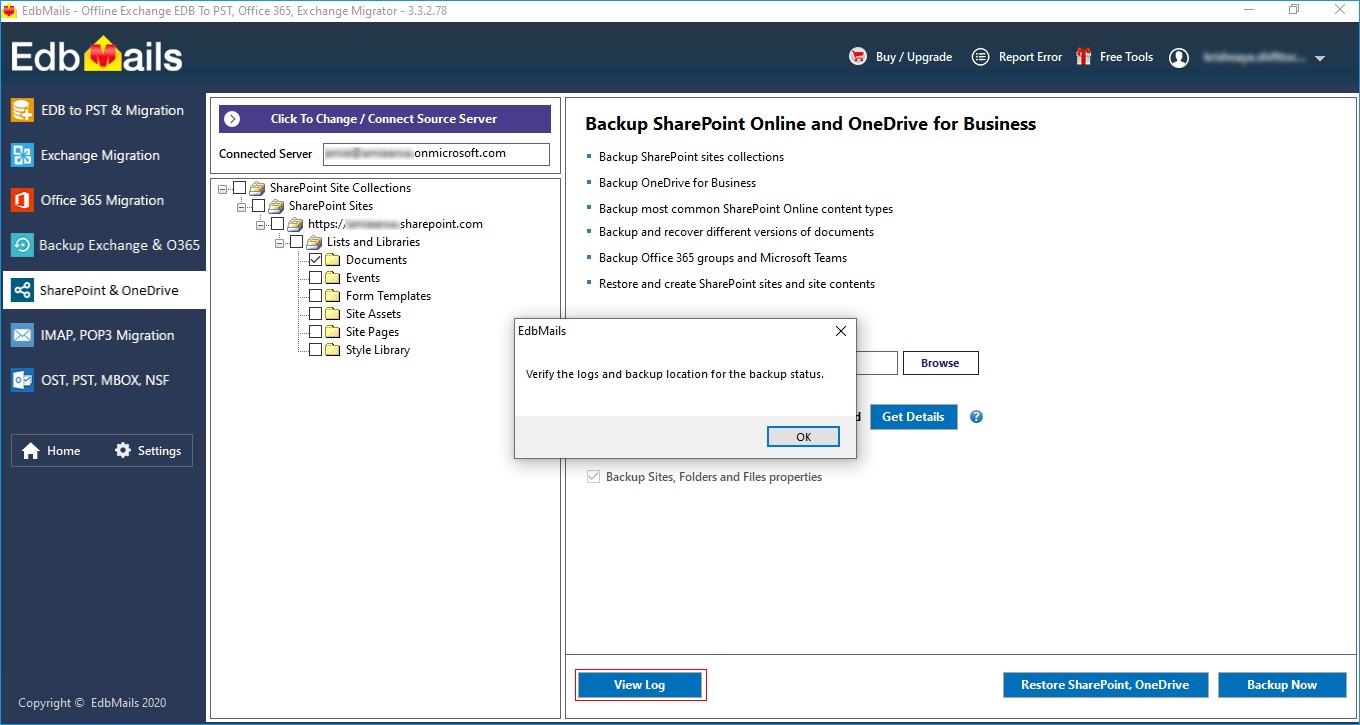Check the Site Pages checkbox
1360x725 pixels.
(315, 332)
